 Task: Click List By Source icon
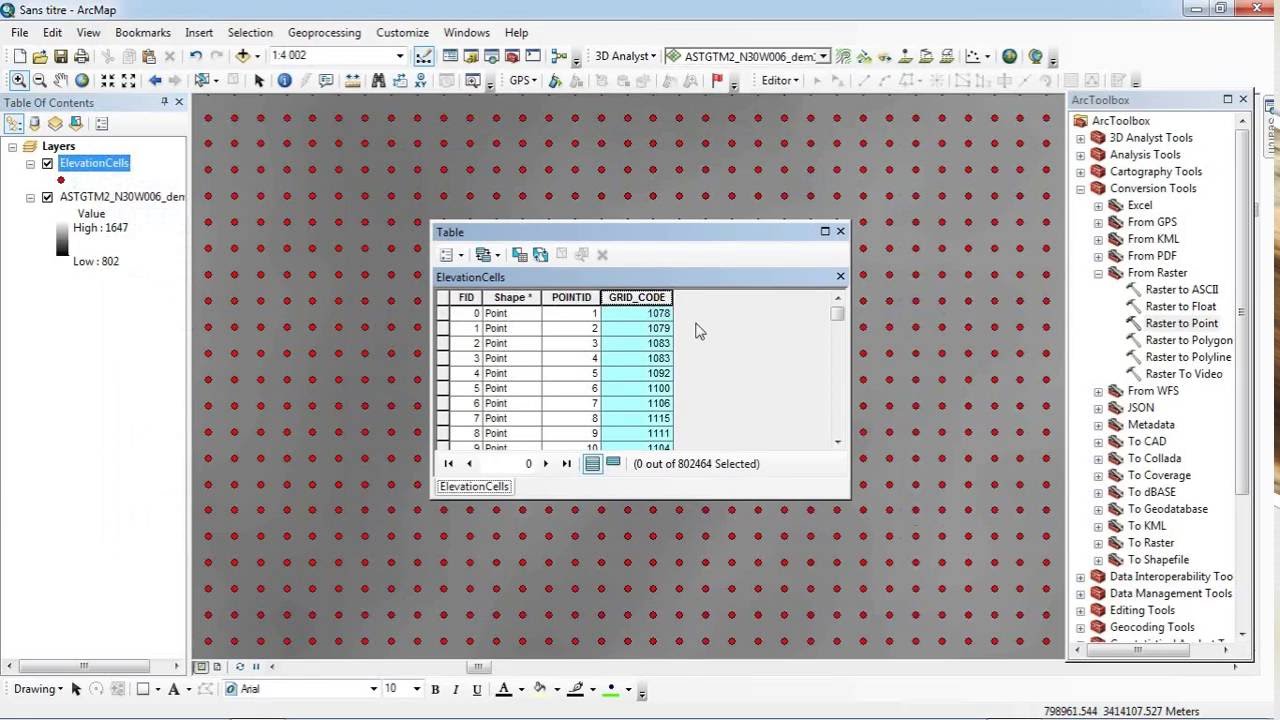pos(35,124)
